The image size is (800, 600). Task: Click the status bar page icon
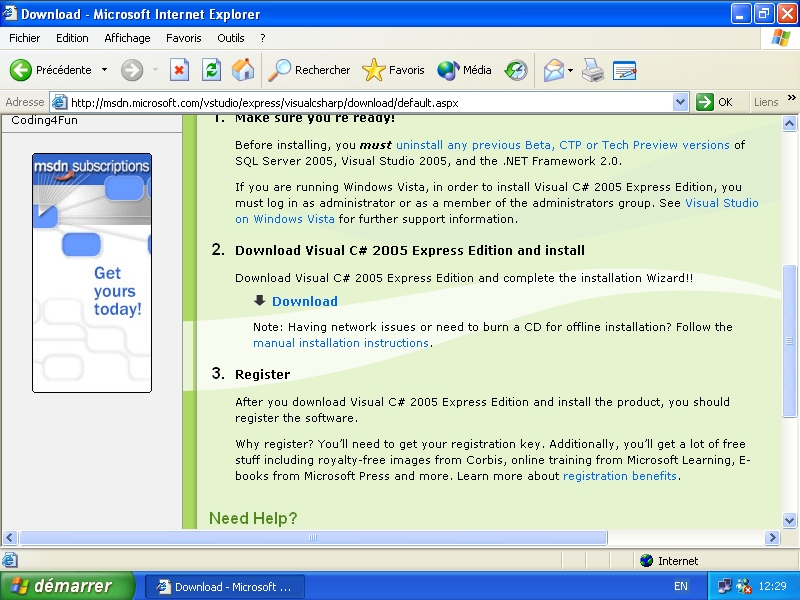(10, 560)
